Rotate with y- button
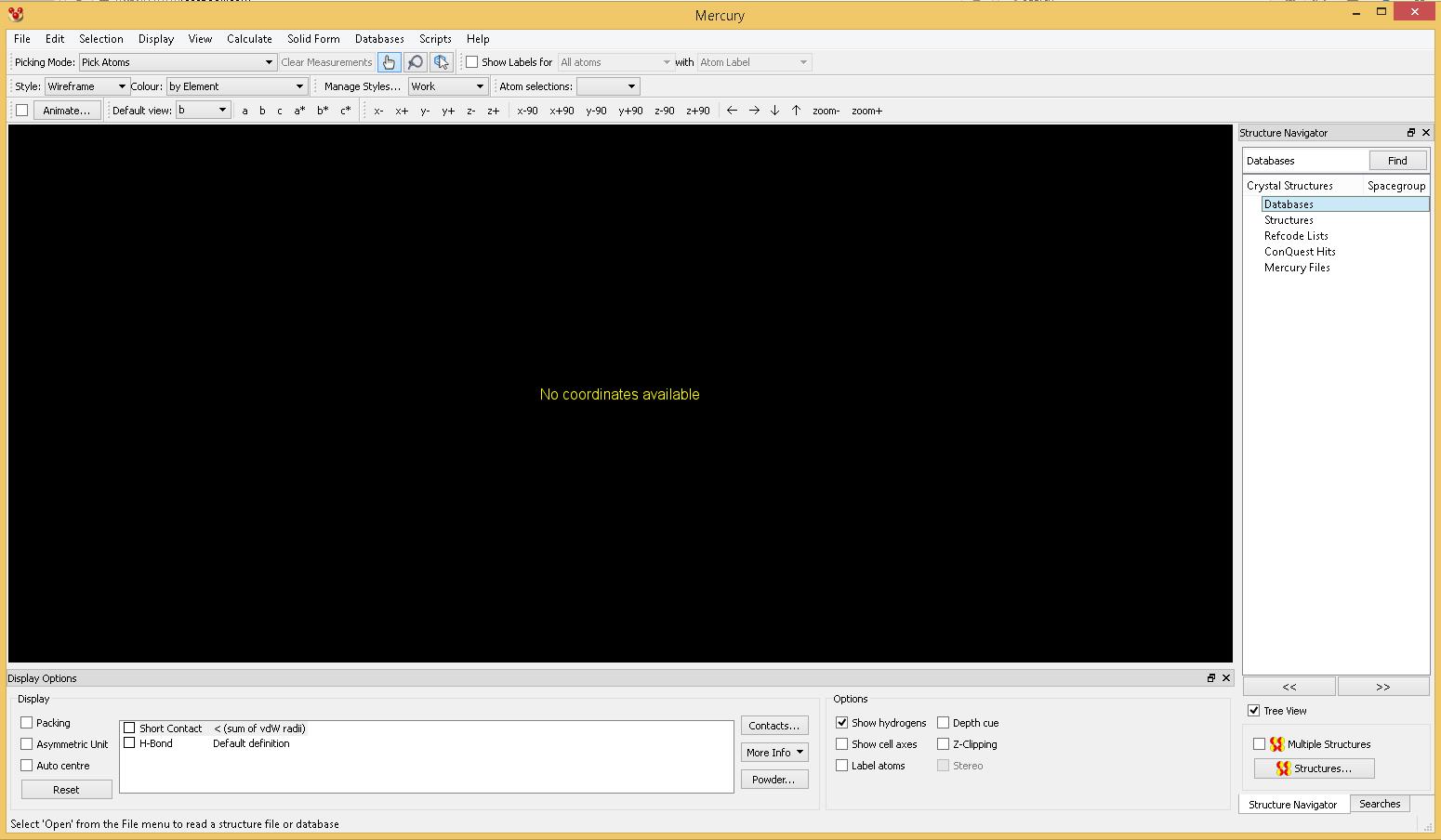The height and width of the screenshot is (840, 1441). [x=425, y=111]
